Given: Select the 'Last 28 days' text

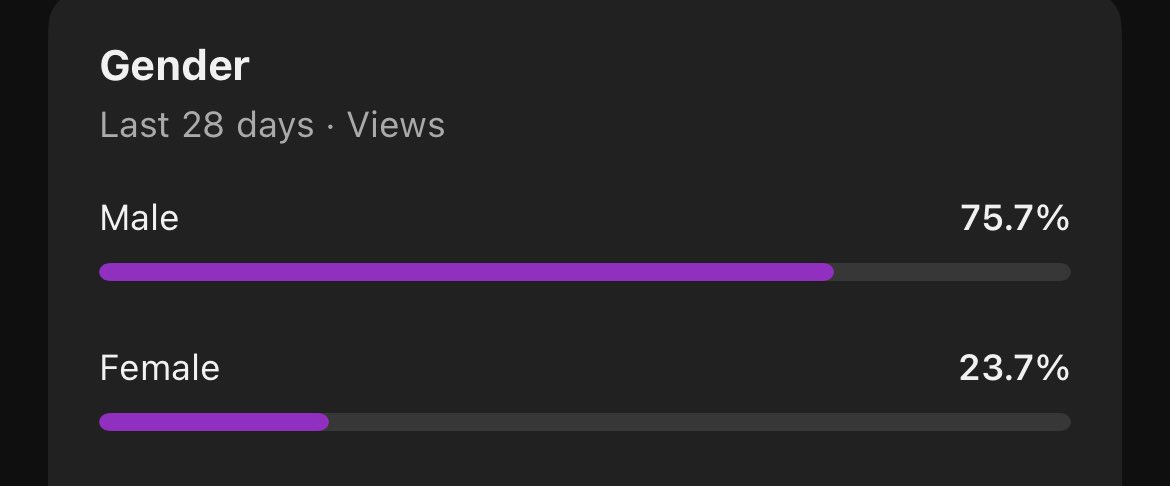Looking at the screenshot, I should [207, 125].
